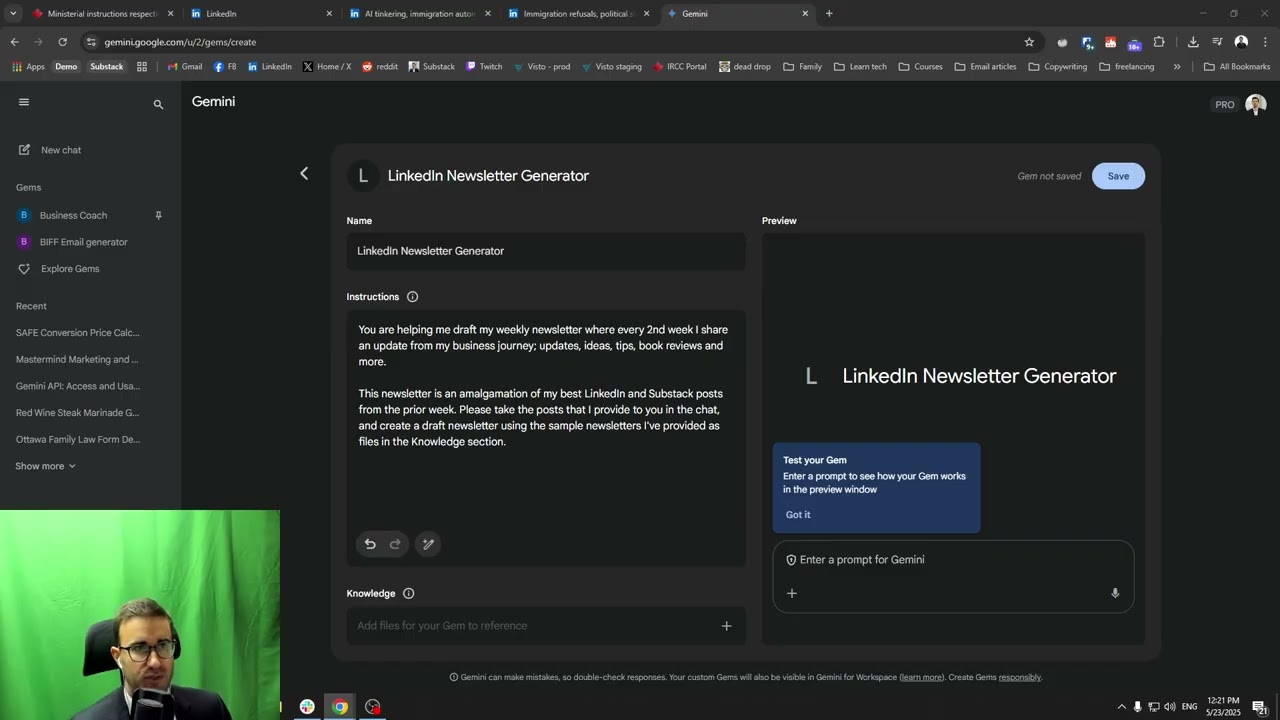Open the tab search dropdown
1280x720 pixels.
(13, 14)
